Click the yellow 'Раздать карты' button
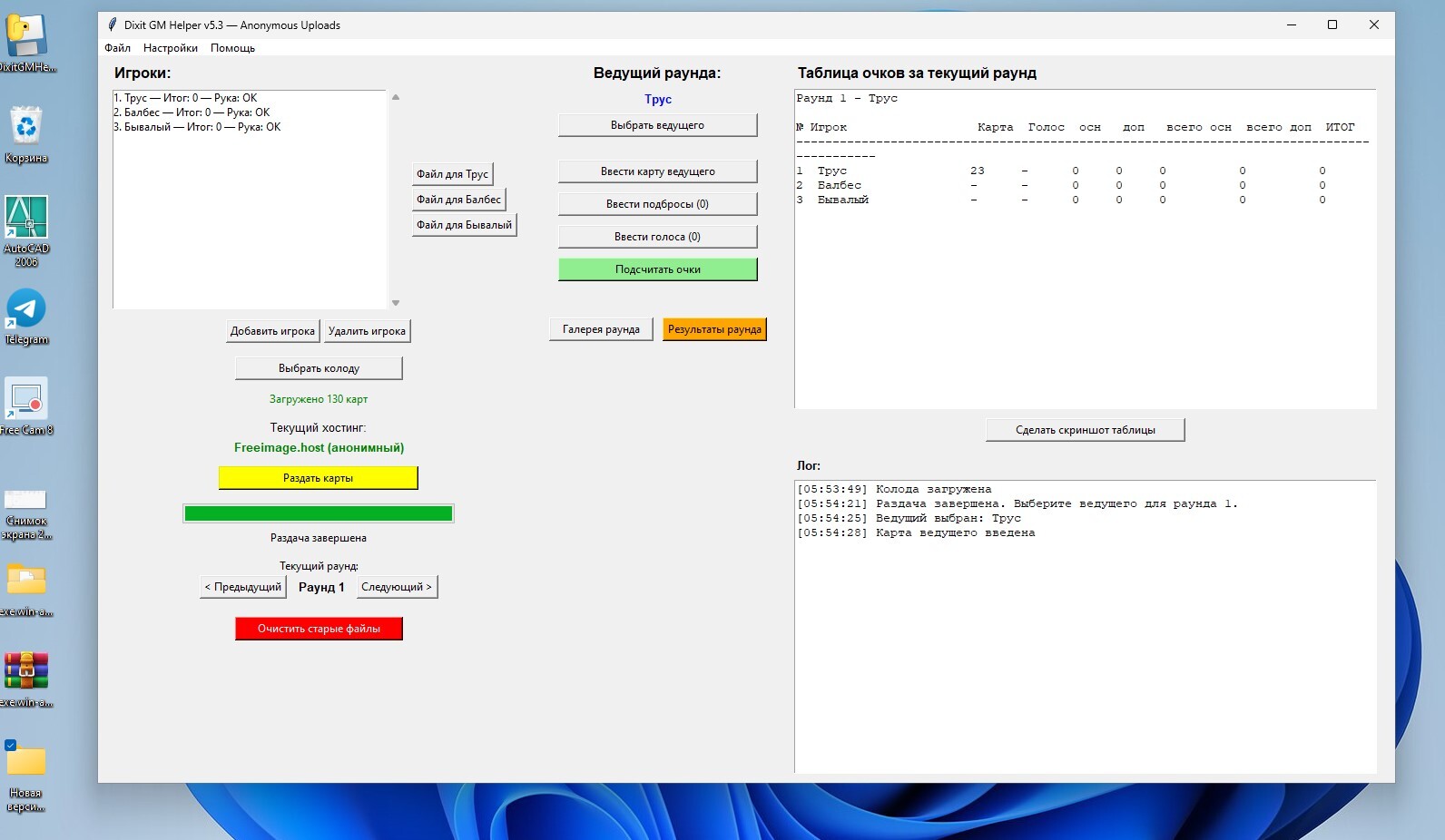Image resolution: width=1445 pixels, height=840 pixels. click(x=319, y=478)
